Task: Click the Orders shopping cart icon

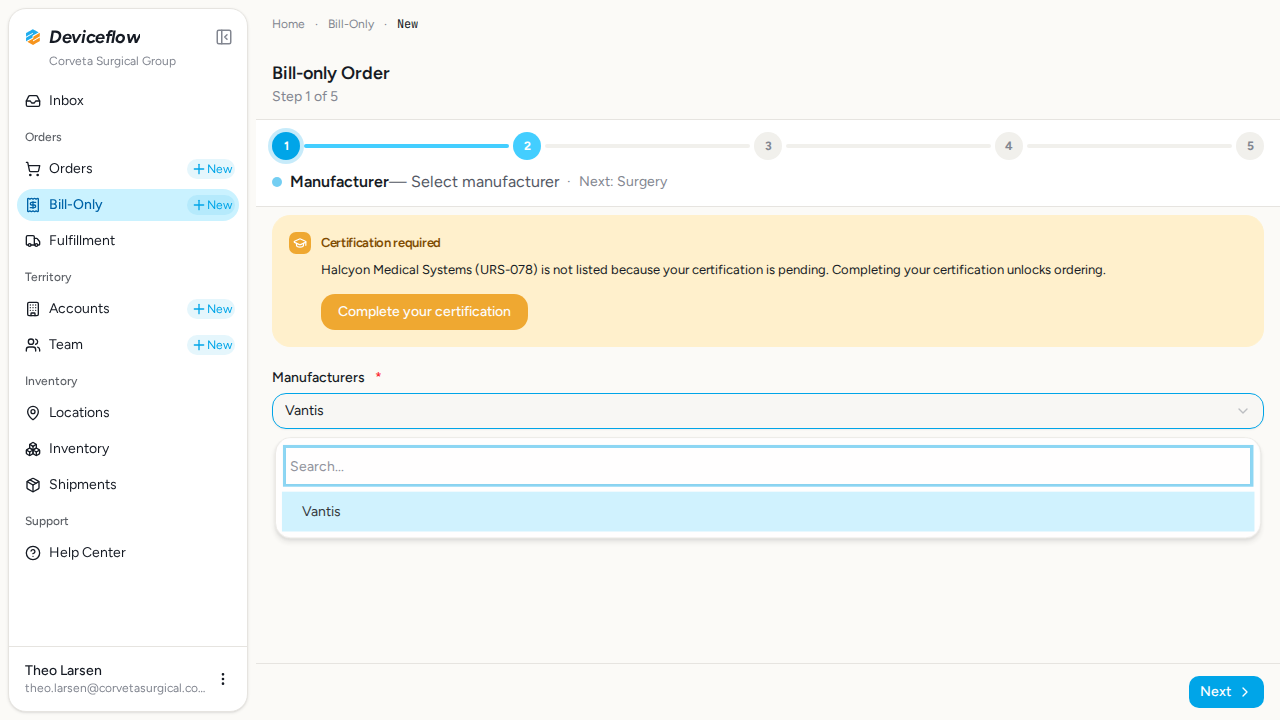Action: click(x=33, y=169)
